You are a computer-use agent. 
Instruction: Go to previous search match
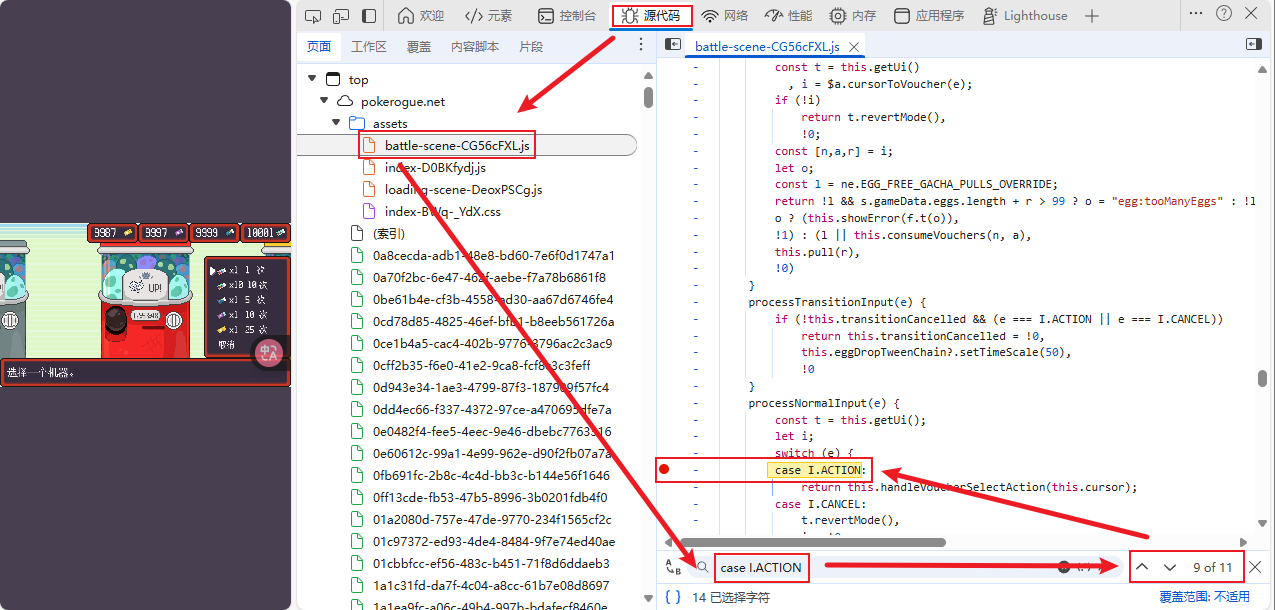(1142, 567)
